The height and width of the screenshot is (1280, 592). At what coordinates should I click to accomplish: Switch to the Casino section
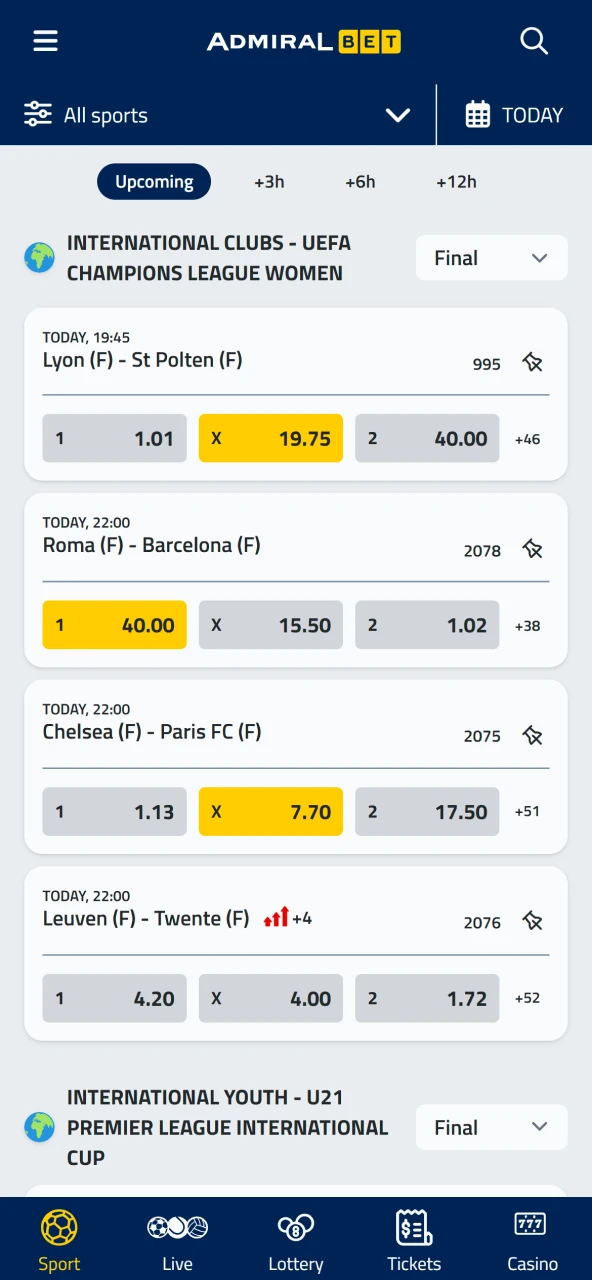click(x=531, y=1237)
